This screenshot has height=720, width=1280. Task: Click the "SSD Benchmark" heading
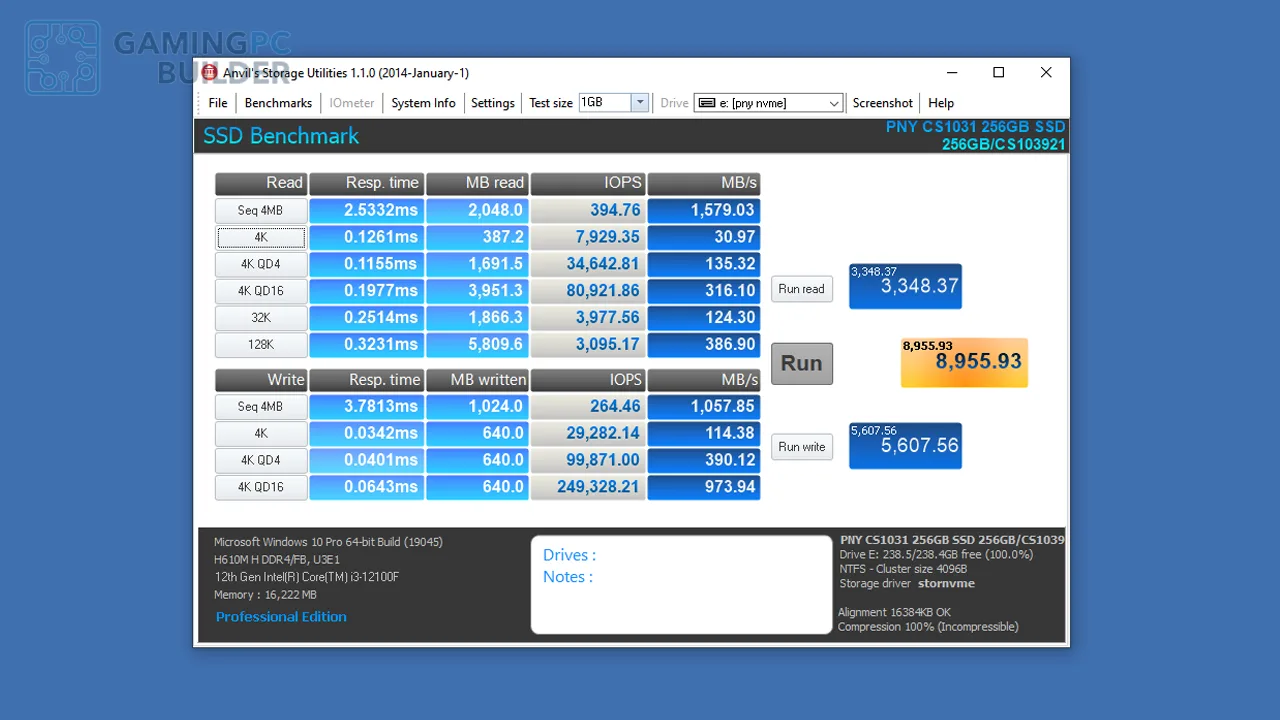pos(281,136)
